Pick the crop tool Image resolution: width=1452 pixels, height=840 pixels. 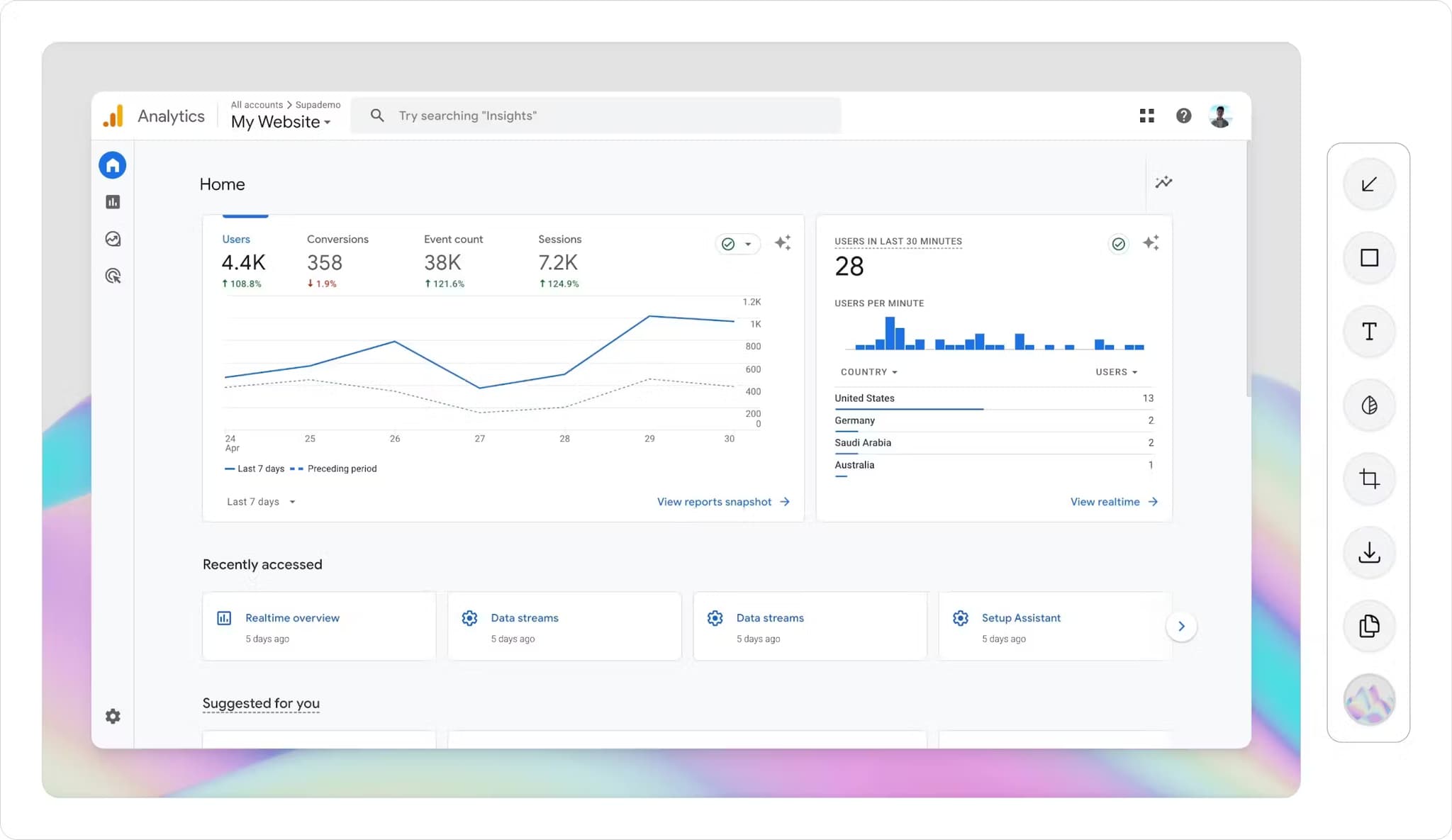[x=1369, y=479]
